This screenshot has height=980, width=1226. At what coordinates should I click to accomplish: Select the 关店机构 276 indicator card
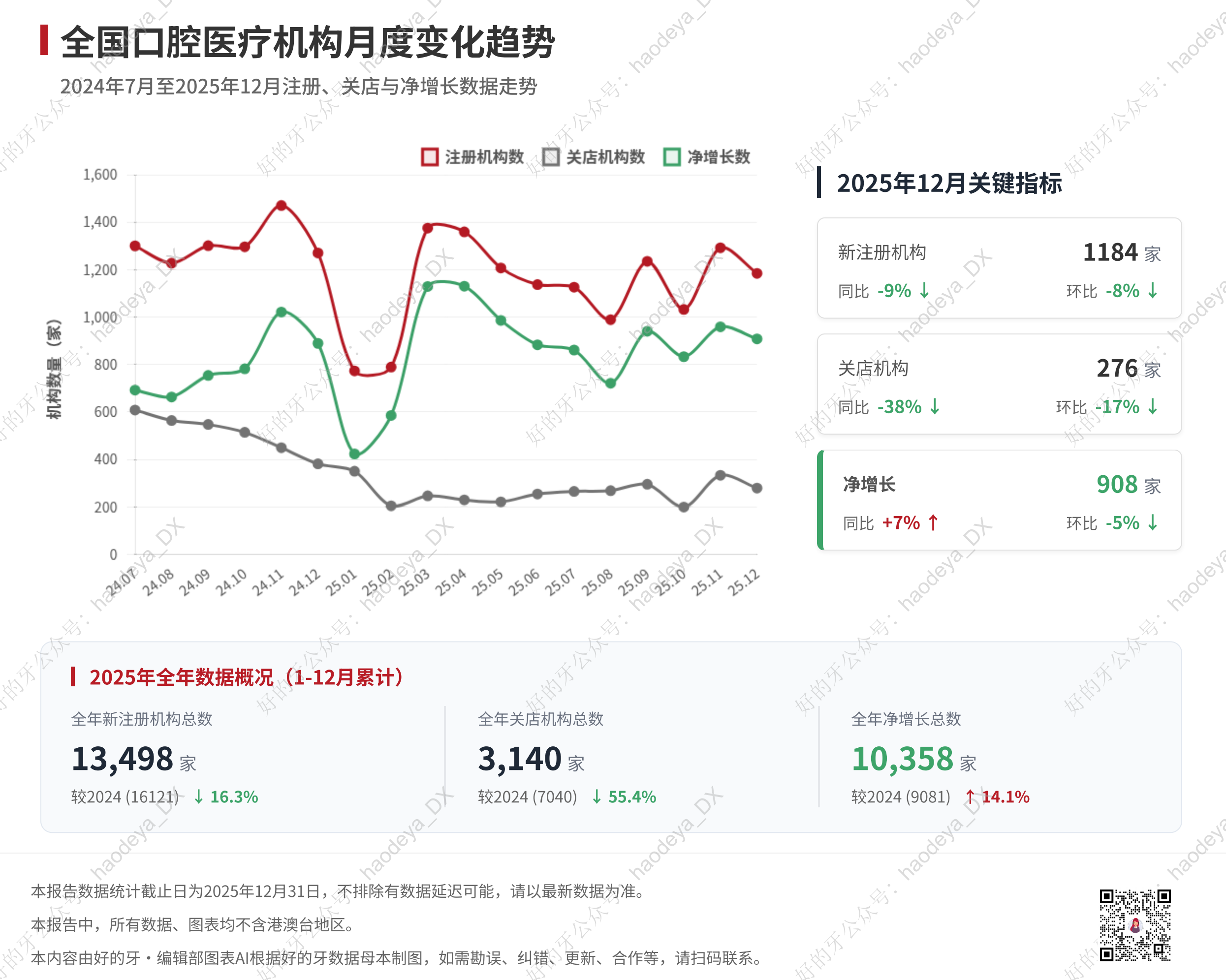pos(999,384)
